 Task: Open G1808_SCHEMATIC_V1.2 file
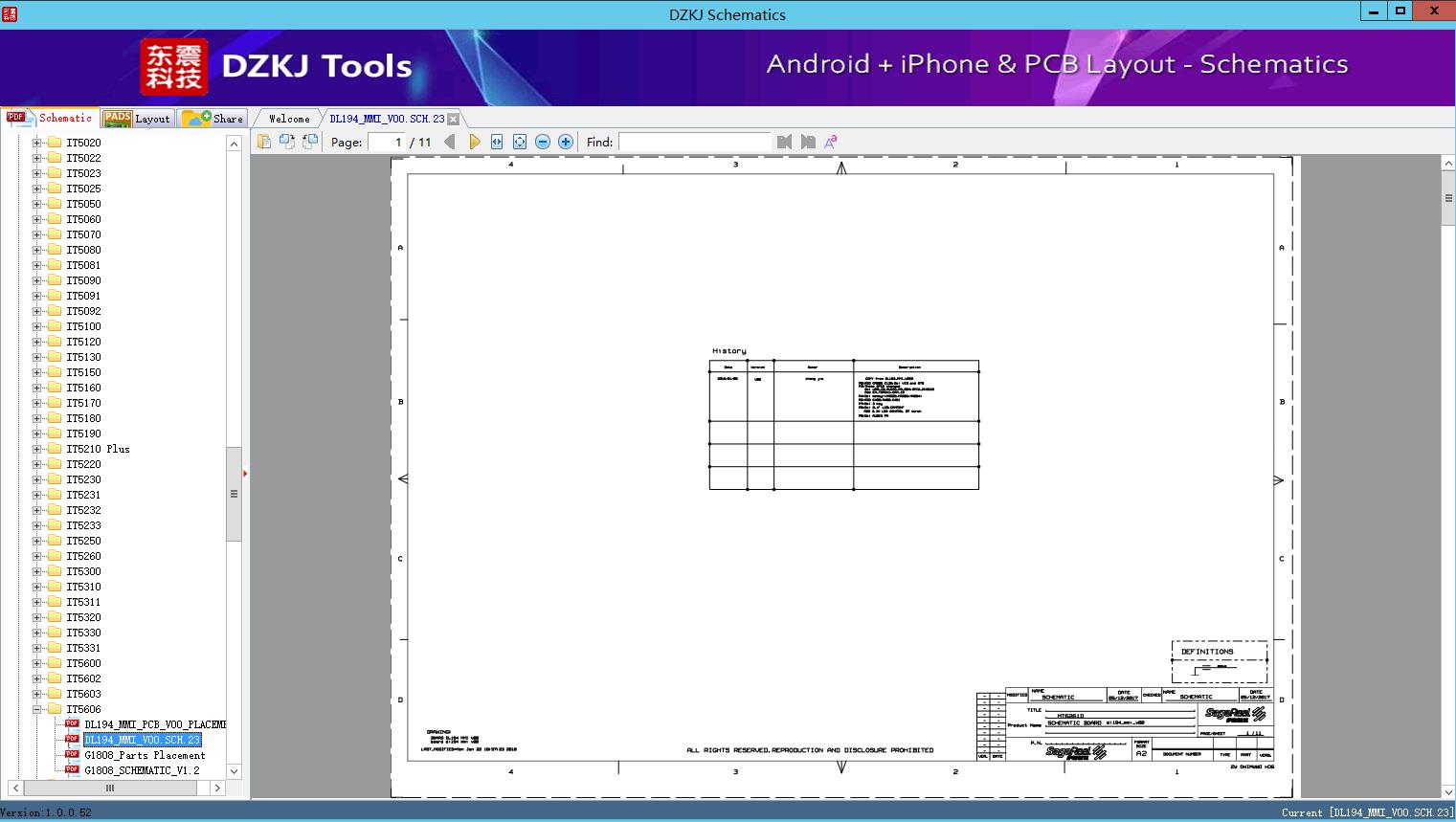click(142, 770)
